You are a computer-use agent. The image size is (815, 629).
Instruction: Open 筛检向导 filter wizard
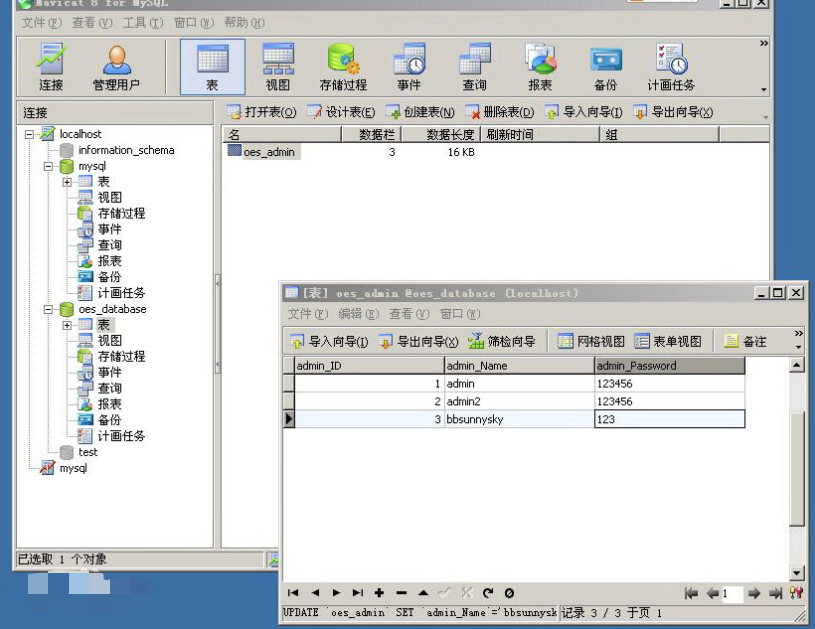click(502, 342)
